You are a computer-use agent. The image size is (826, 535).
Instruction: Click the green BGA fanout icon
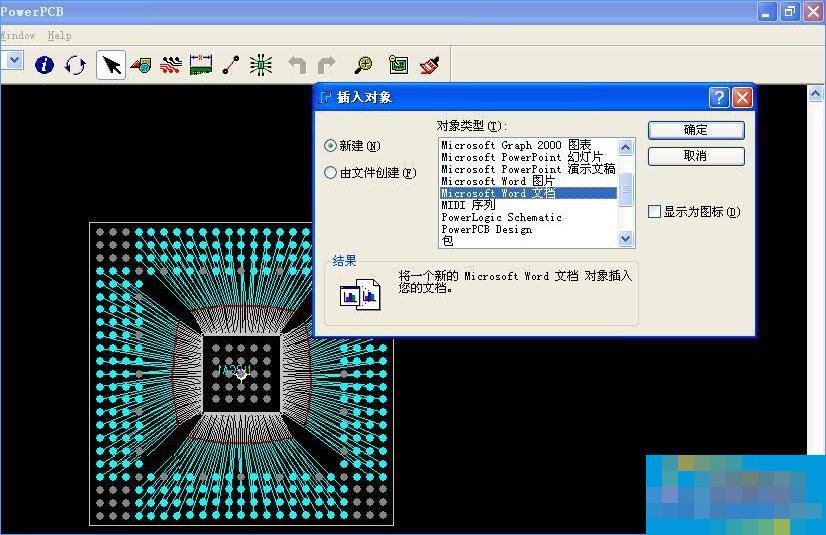[261, 65]
